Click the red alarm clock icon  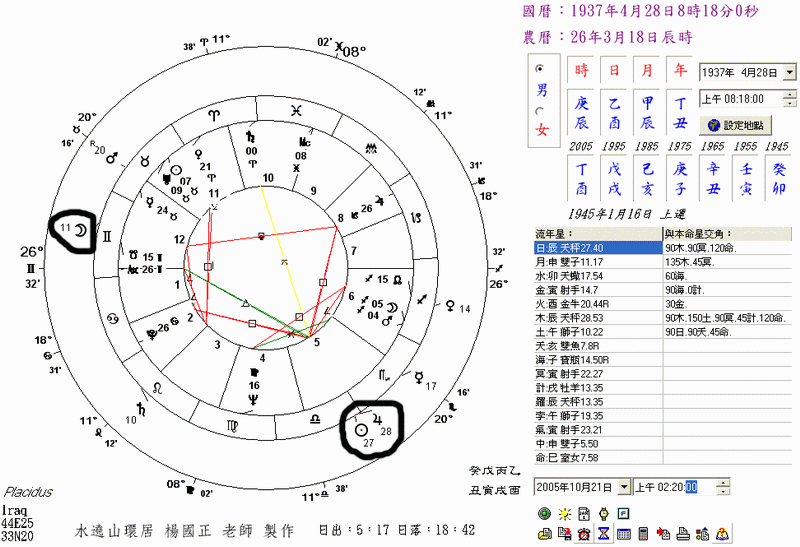[x=583, y=534]
